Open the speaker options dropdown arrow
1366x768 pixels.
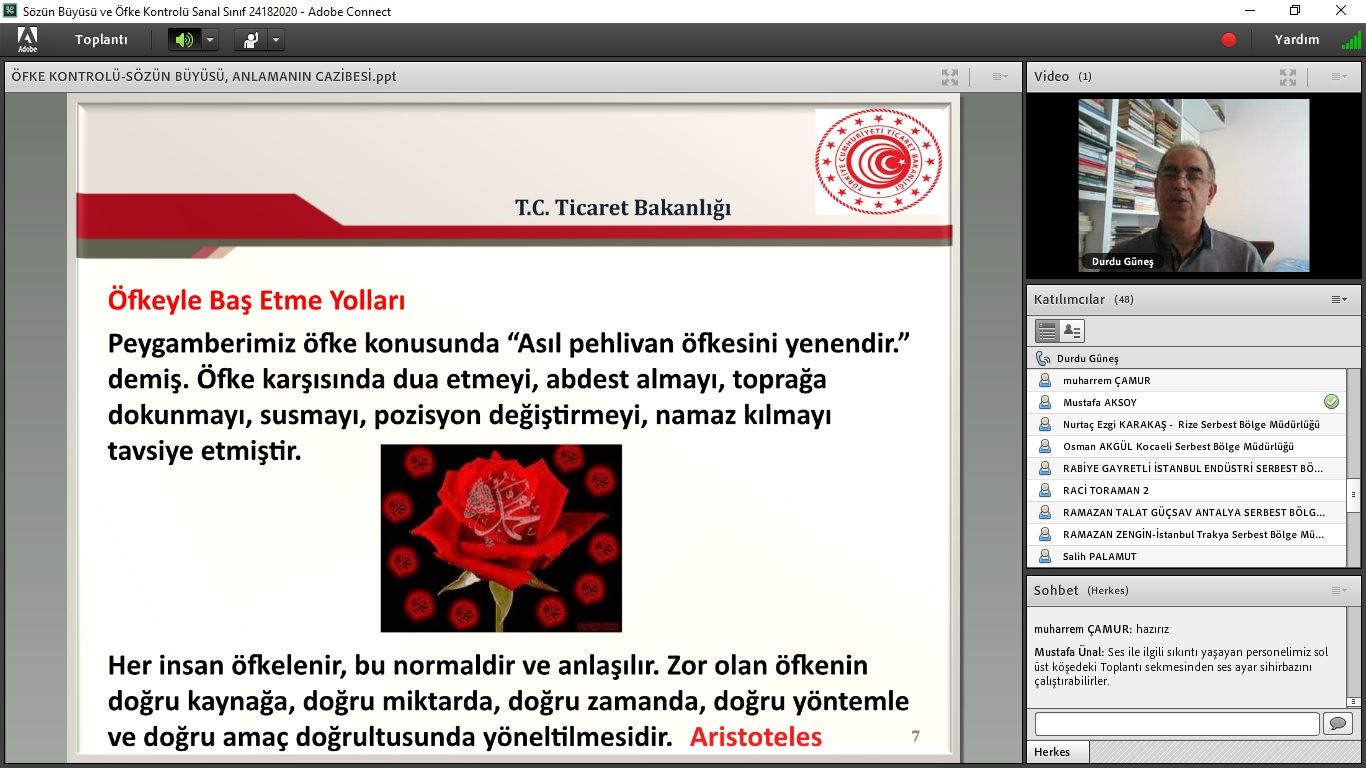(x=210, y=40)
